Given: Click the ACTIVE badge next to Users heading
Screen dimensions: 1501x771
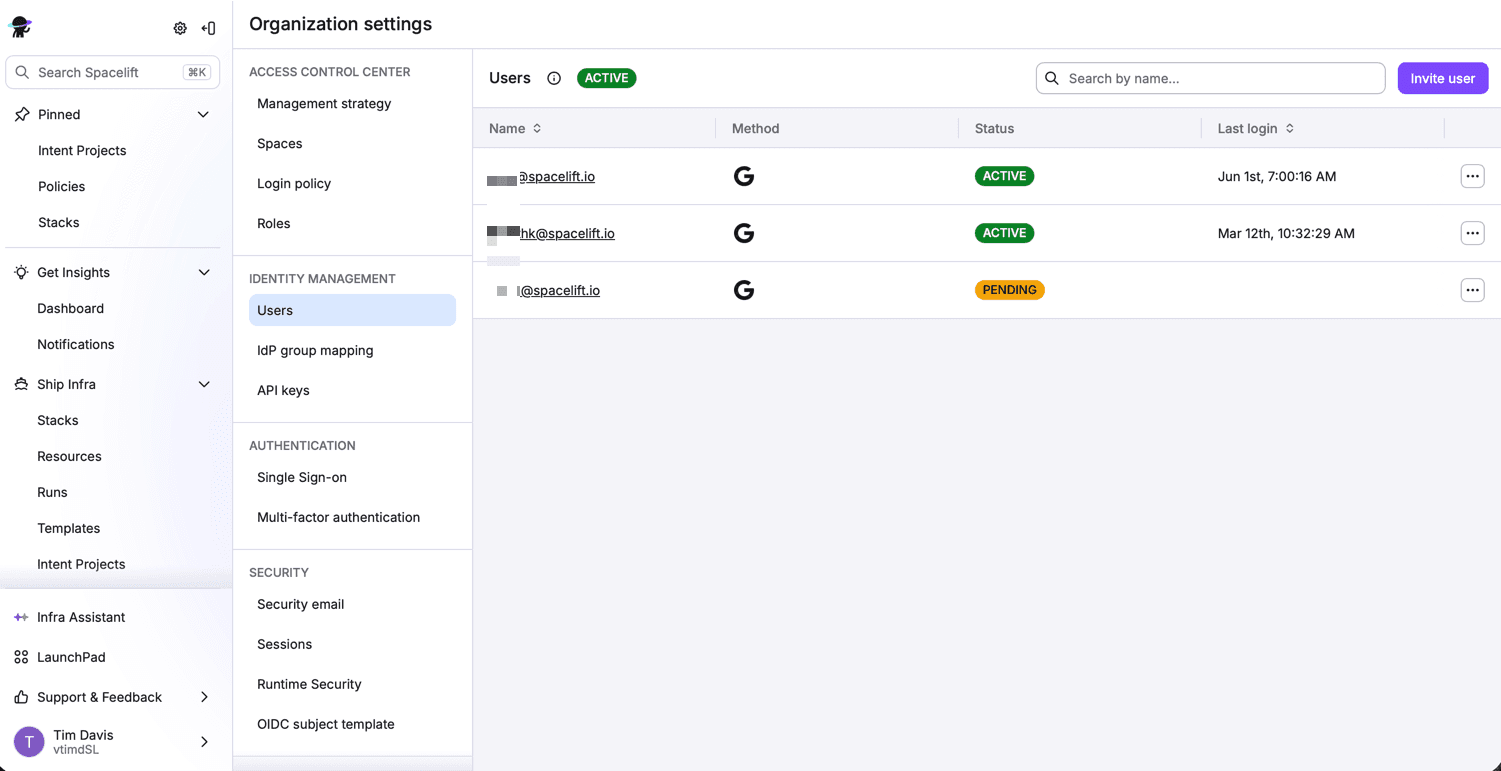Looking at the screenshot, I should click(606, 78).
